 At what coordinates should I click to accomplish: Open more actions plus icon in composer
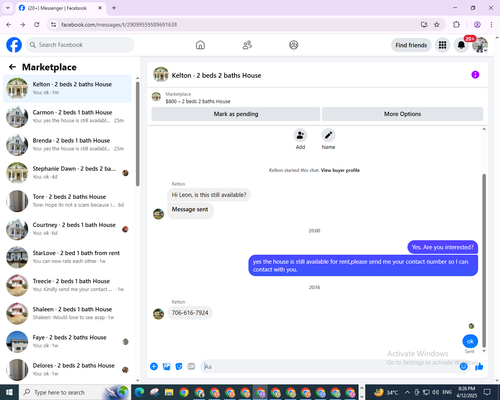coord(154,367)
